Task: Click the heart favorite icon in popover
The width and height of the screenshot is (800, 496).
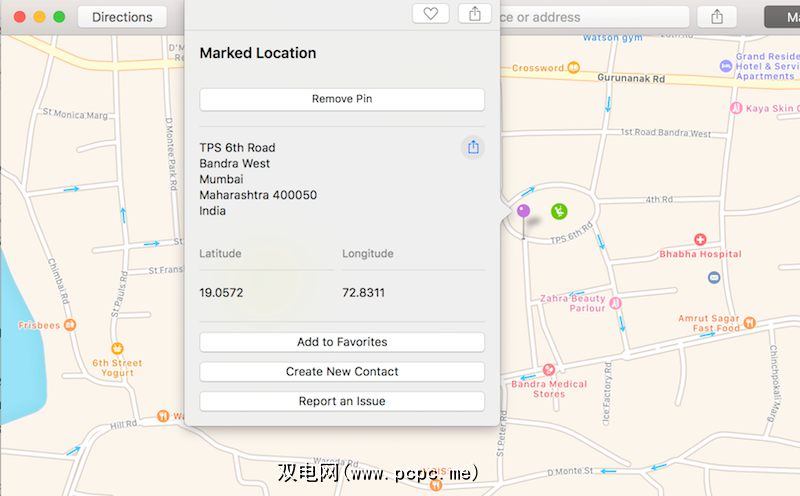Action: pos(431,14)
